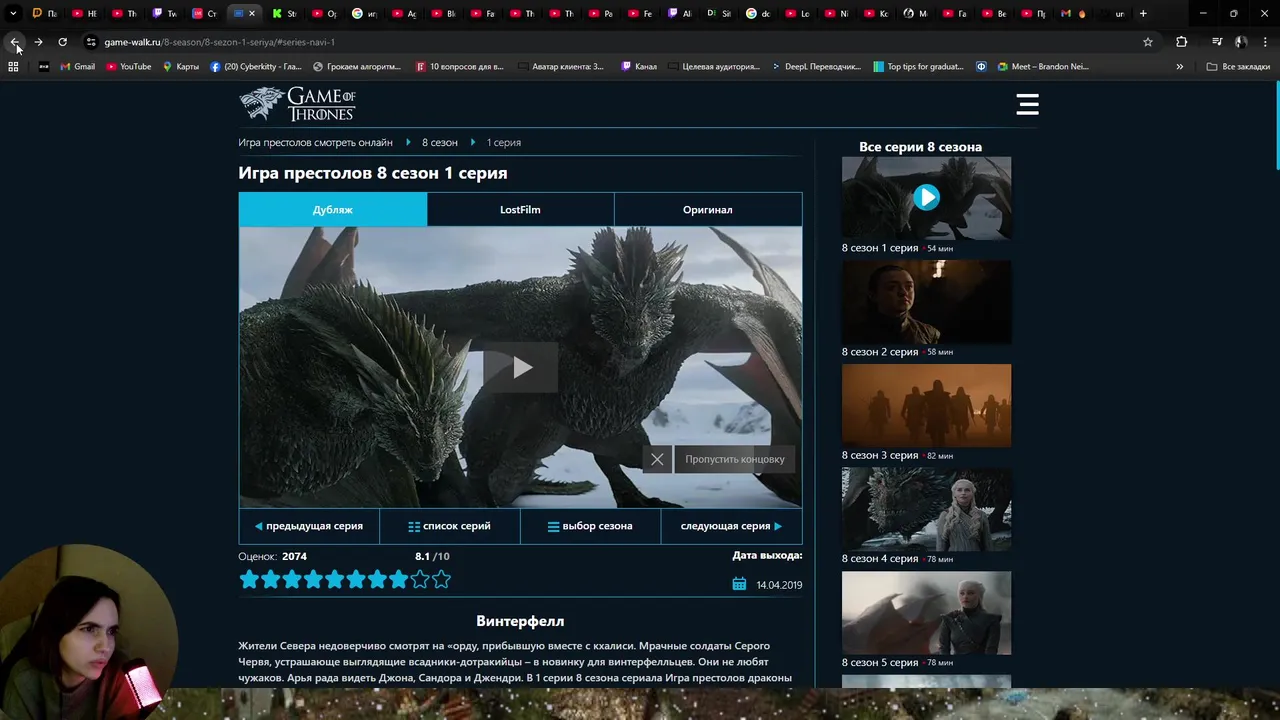Open the hamburger menu on the site
This screenshot has height=720, width=1280.
[1027, 104]
